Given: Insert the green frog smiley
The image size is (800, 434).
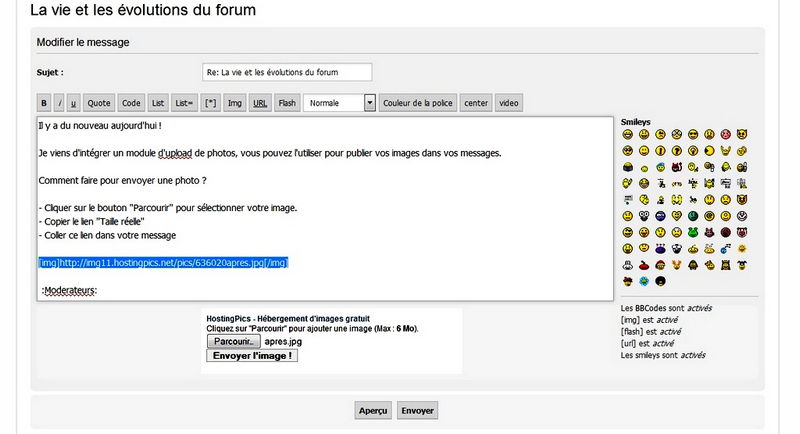Looking at the screenshot, I should coord(692,233).
